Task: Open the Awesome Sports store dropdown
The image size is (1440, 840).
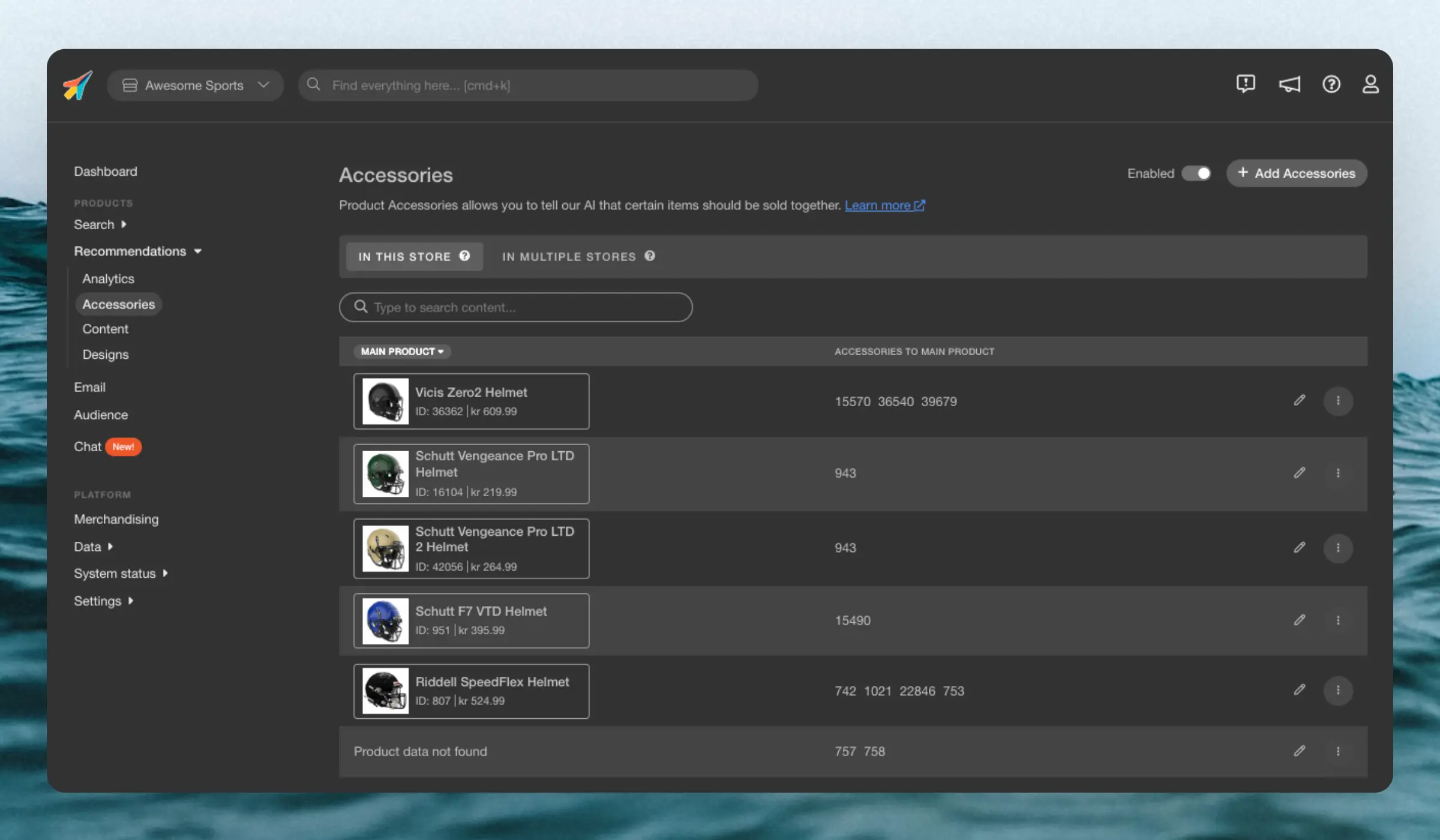Action: pyautogui.click(x=195, y=85)
